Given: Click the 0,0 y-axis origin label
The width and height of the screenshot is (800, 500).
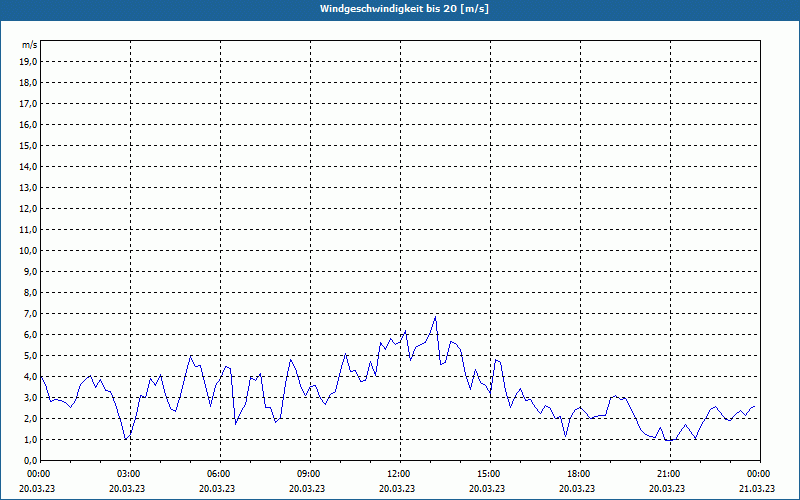Looking at the screenshot, I should coord(30,461).
